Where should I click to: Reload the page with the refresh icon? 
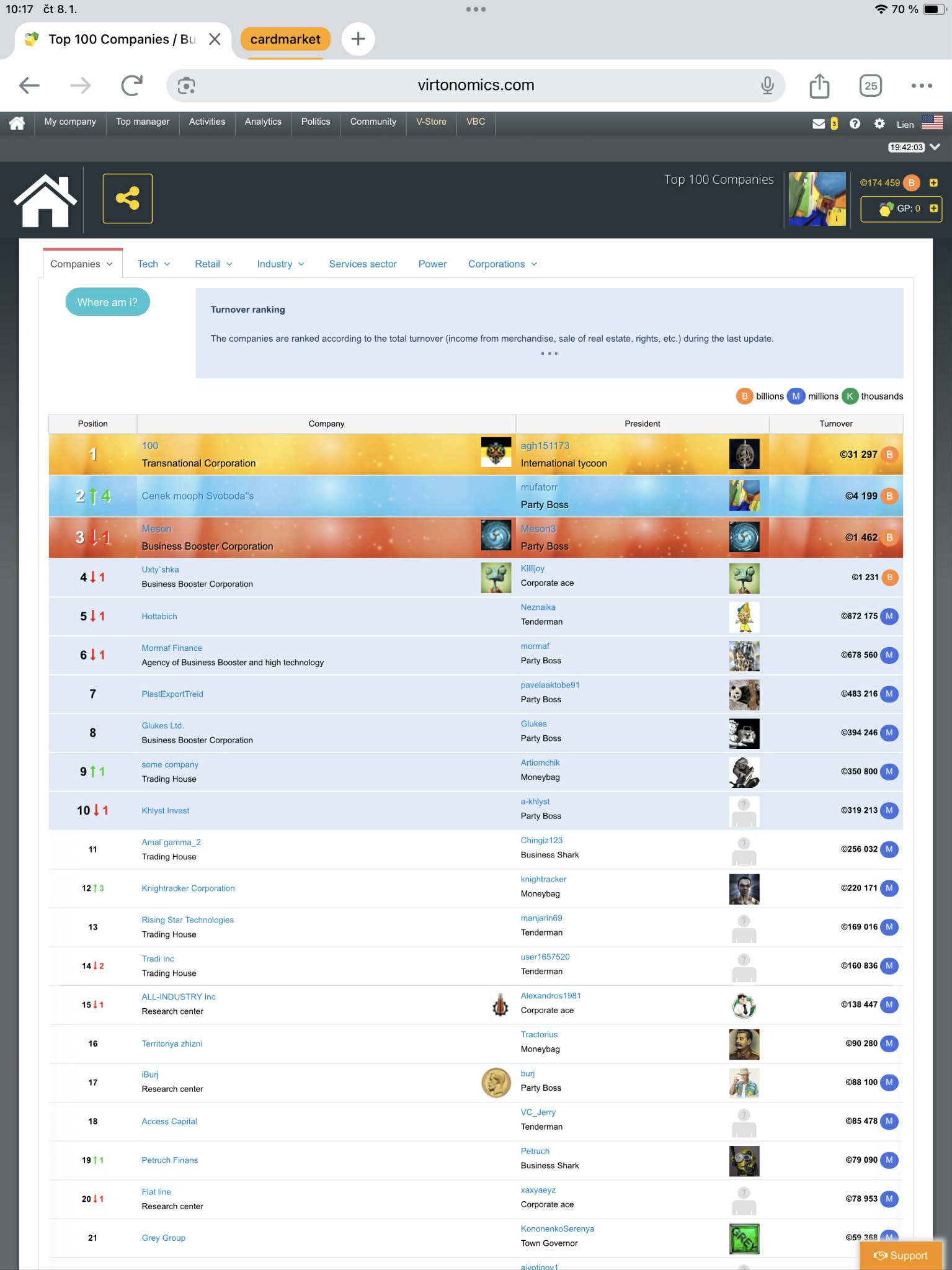coord(131,86)
